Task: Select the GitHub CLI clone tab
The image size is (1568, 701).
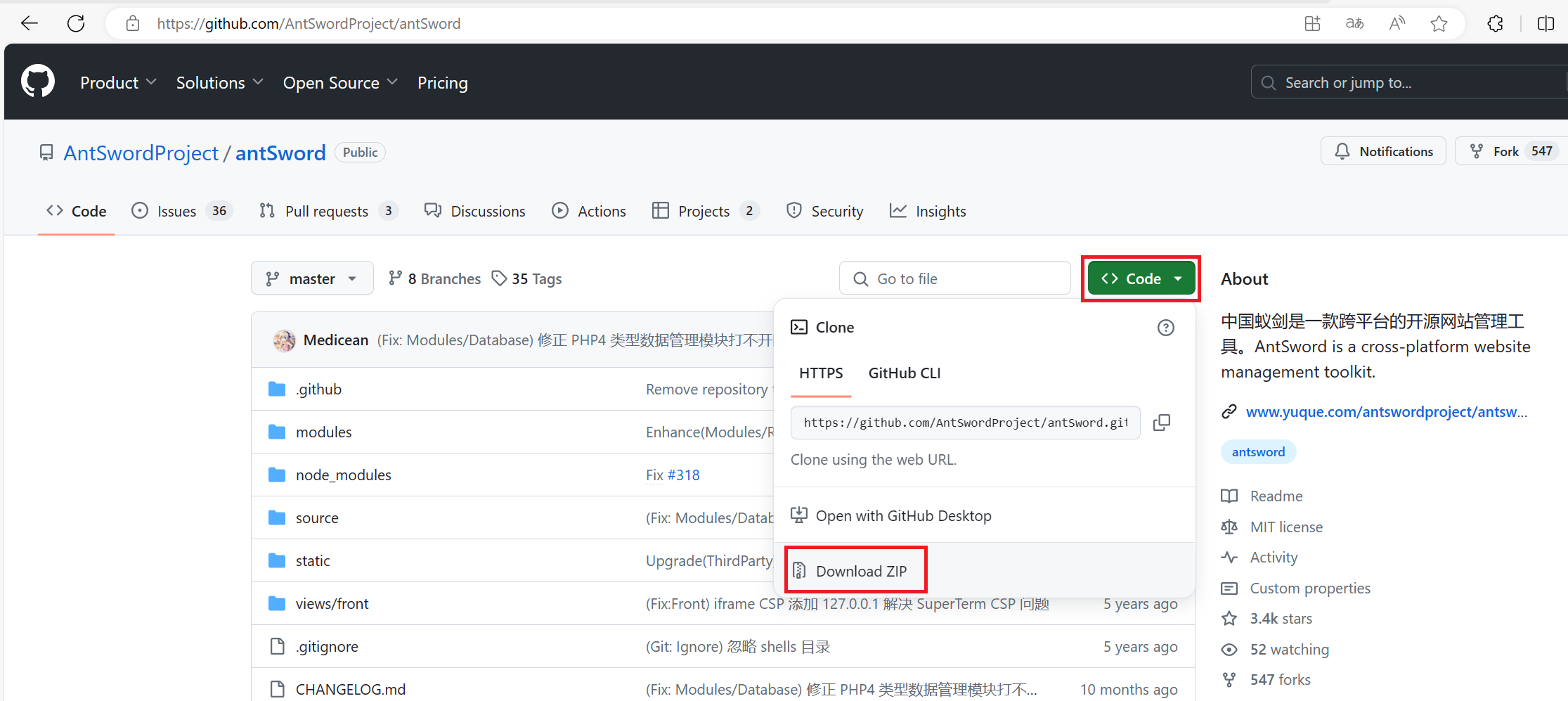Action: [905, 373]
